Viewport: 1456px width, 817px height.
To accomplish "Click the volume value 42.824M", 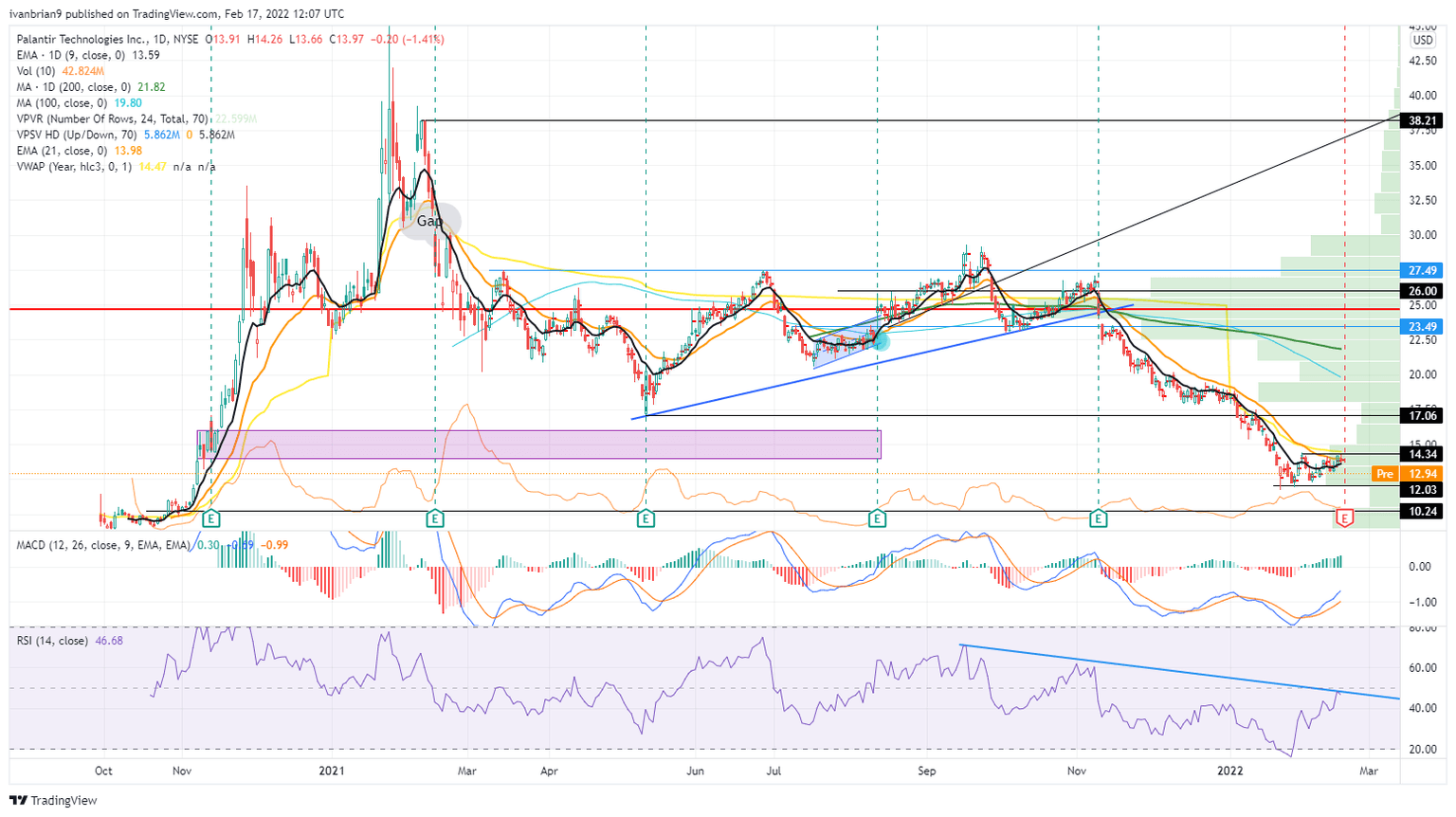I will pos(83,71).
